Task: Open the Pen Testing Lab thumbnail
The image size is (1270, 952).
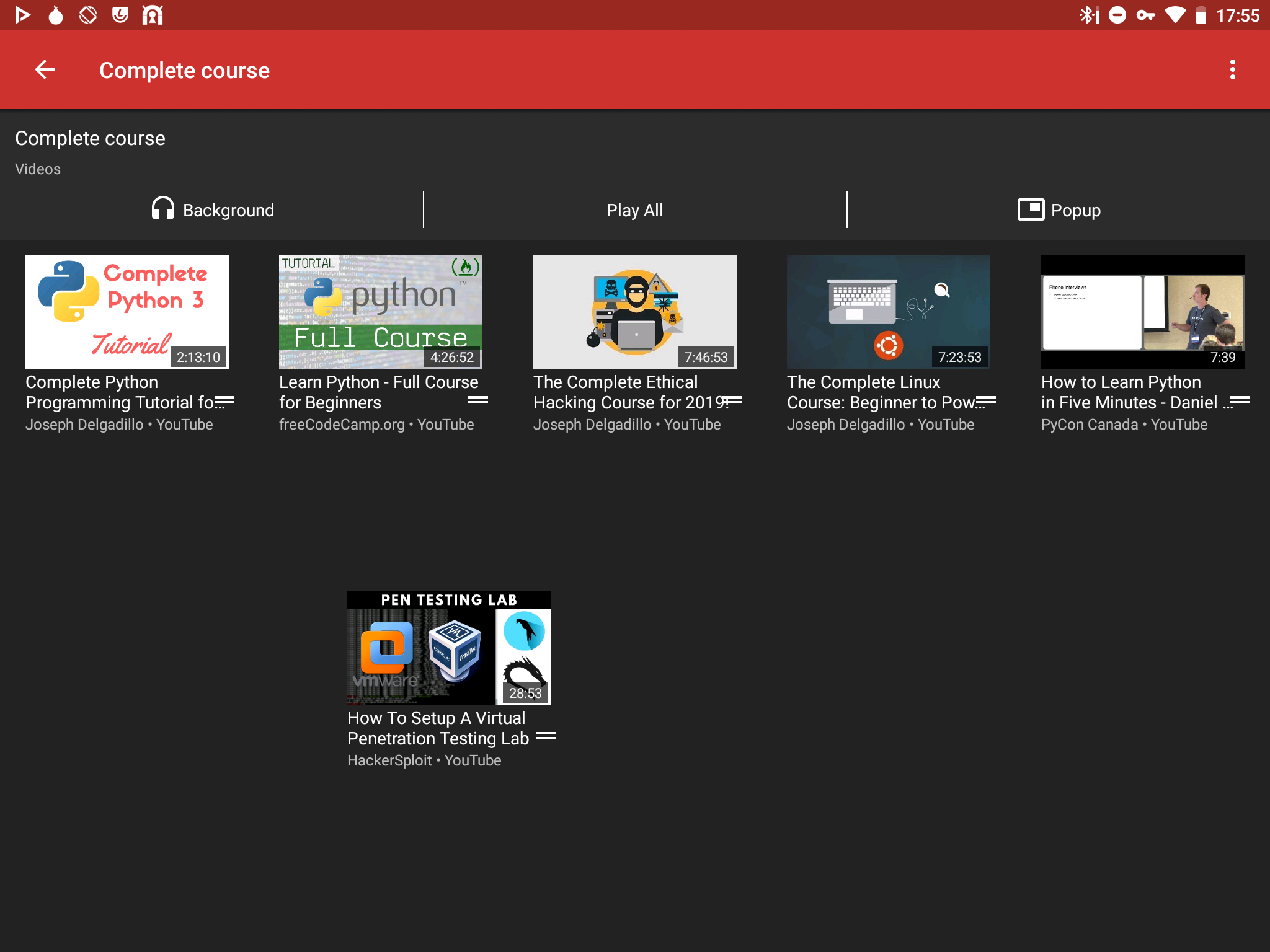Action: click(x=448, y=648)
